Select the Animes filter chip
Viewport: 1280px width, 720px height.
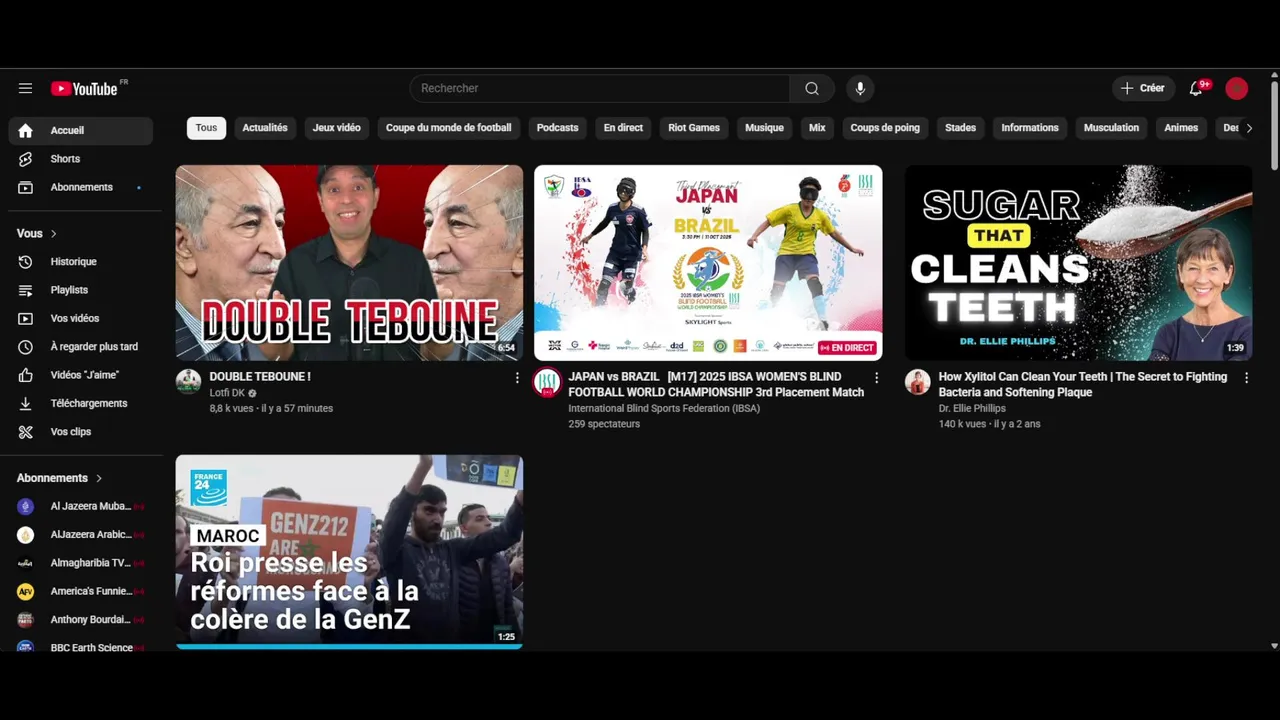(1181, 128)
